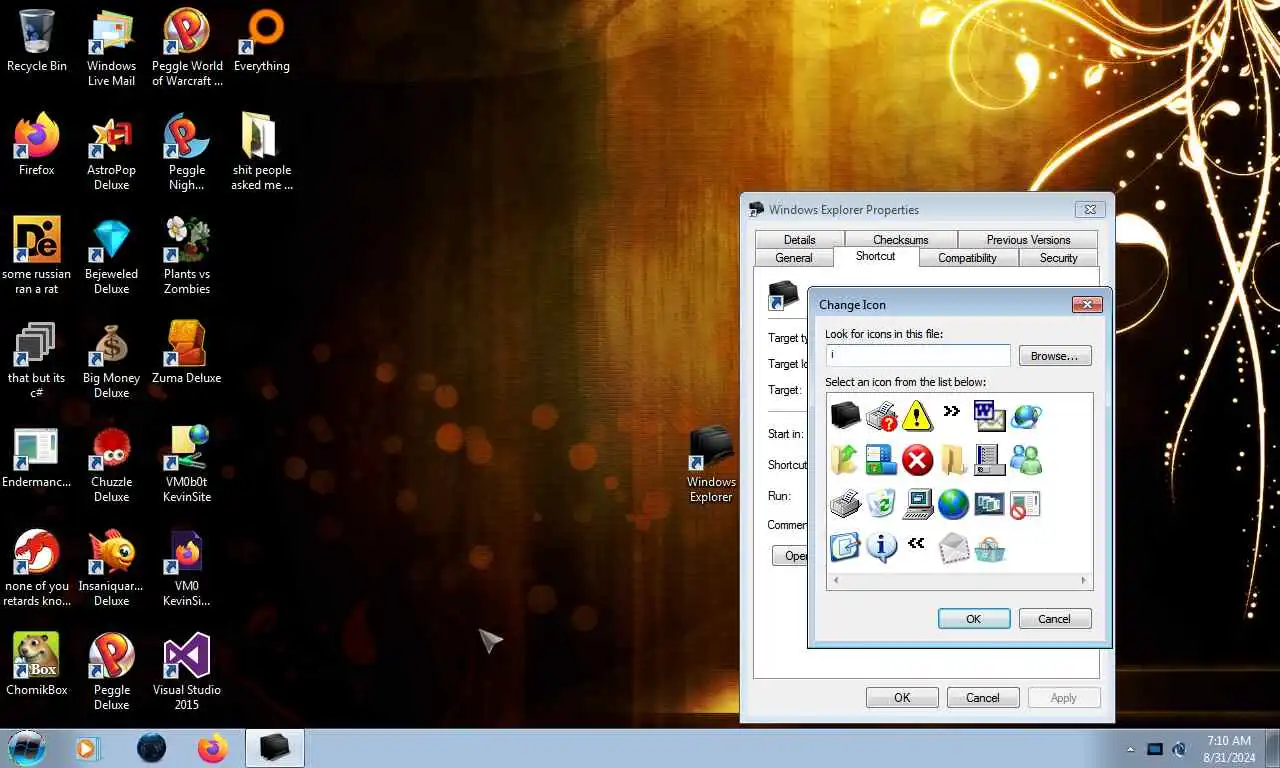
Task: Open Windows Media Player taskbar icon
Action: 88,748
